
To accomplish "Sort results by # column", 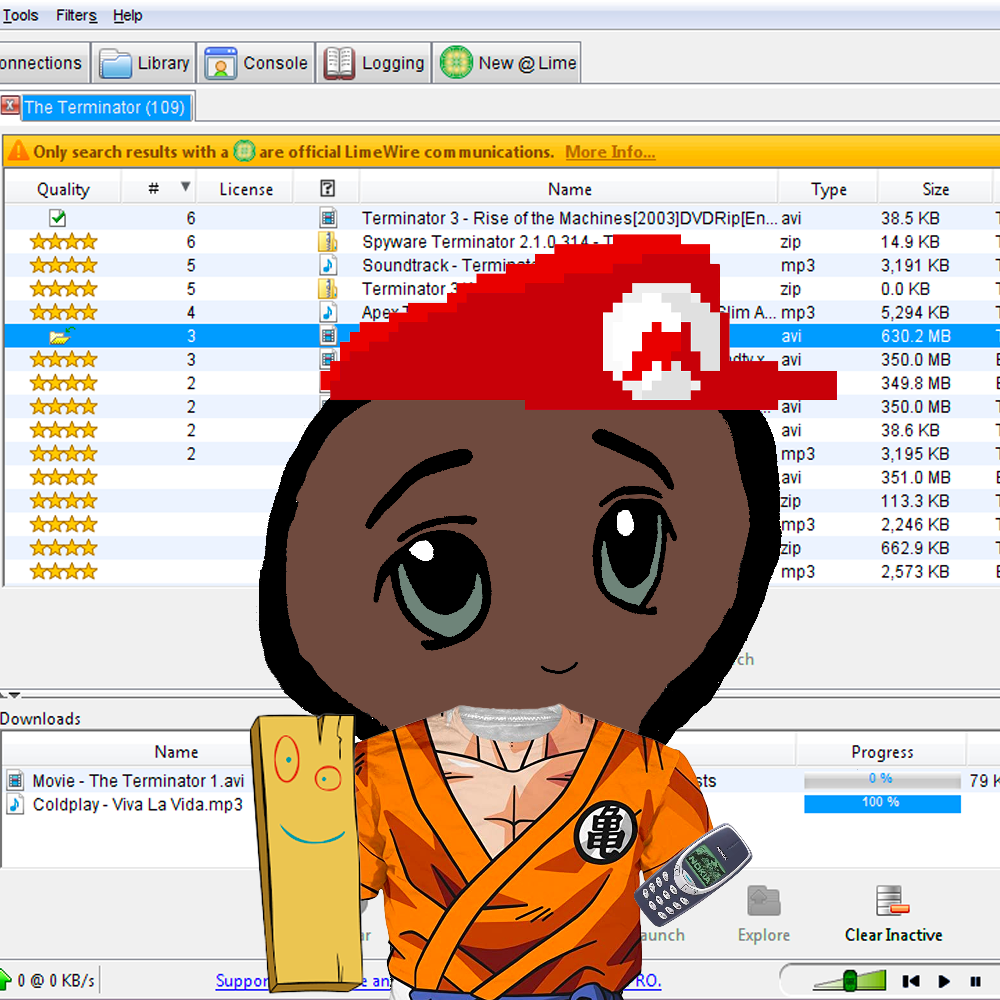I will click(153, 189).
